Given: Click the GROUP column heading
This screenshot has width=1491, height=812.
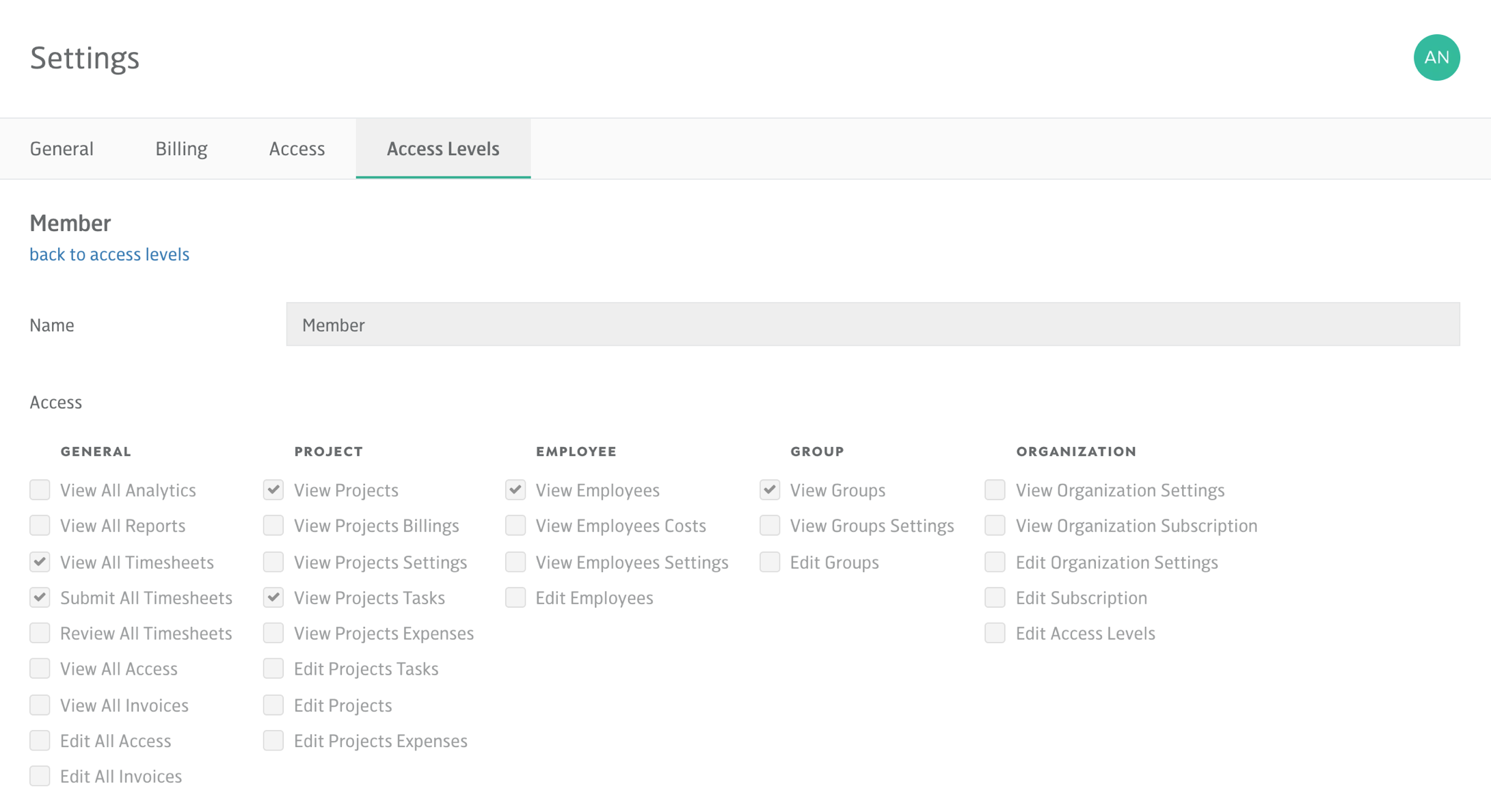Looking at the screenshot, I should pyautogui.click(x=817, y=451).
